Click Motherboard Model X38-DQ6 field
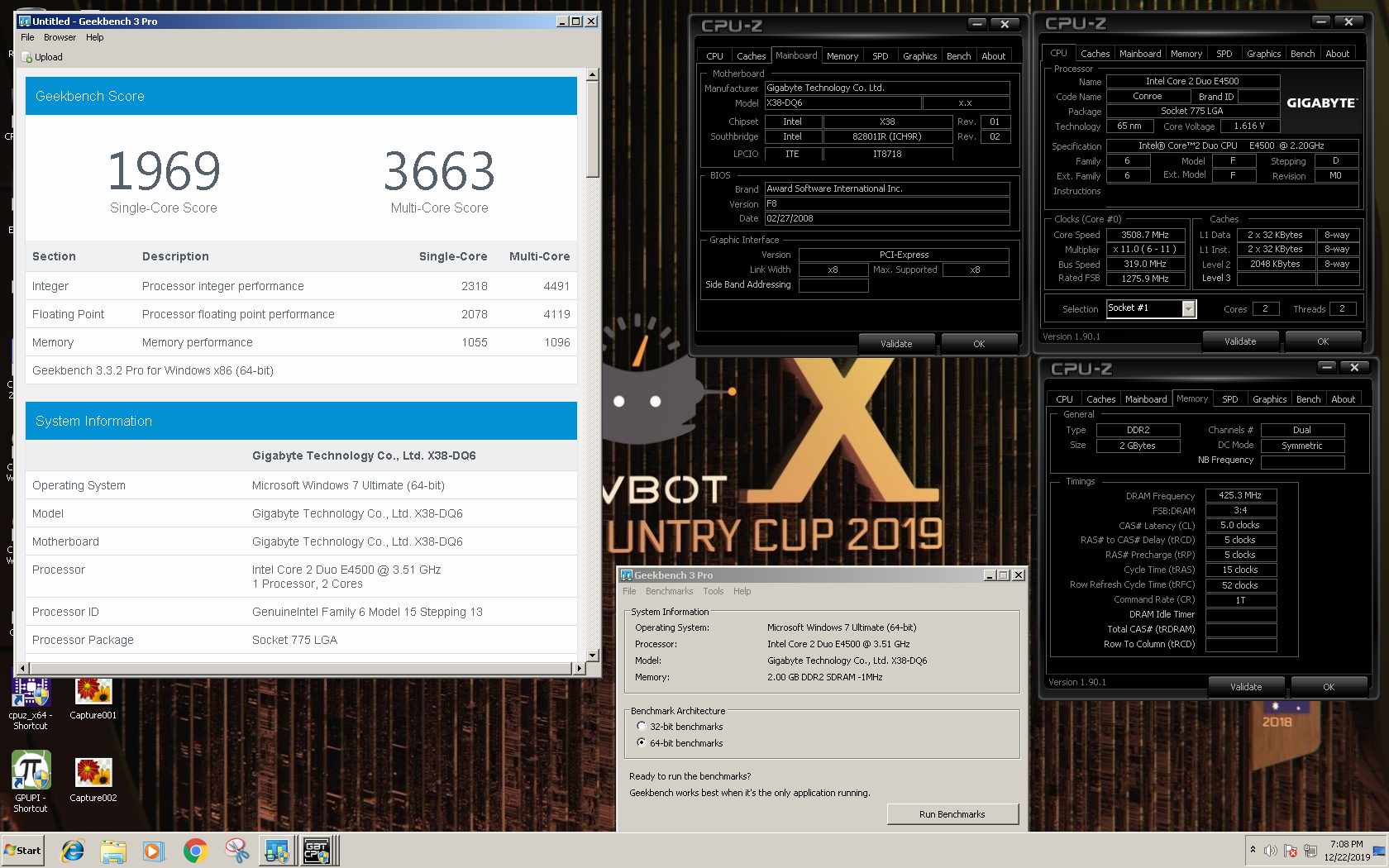 [842, 103]
